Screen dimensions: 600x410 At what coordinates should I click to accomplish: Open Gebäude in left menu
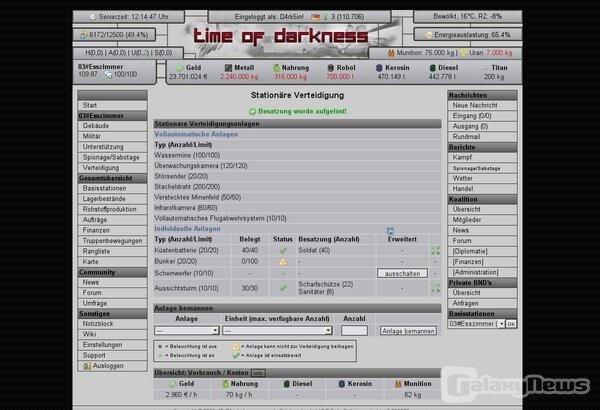[112, 126]
